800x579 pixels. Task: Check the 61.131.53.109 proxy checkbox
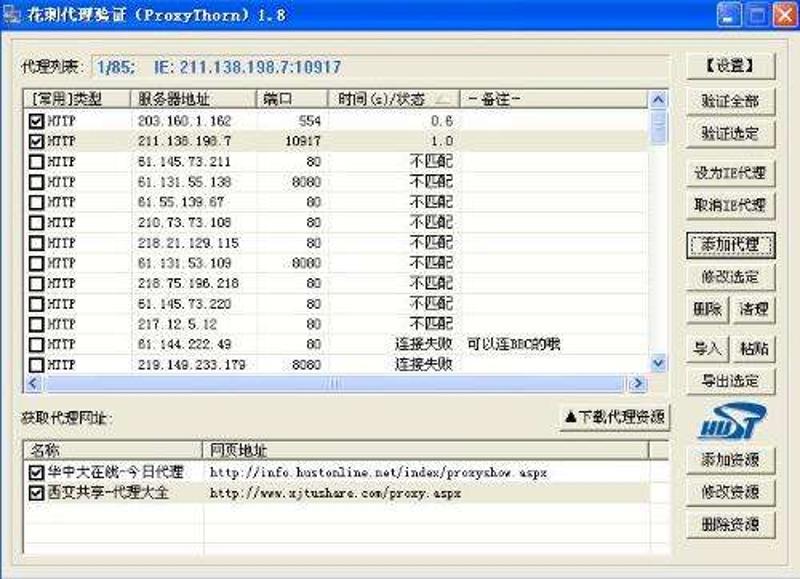pyautogui.click(x=36, y=263)
